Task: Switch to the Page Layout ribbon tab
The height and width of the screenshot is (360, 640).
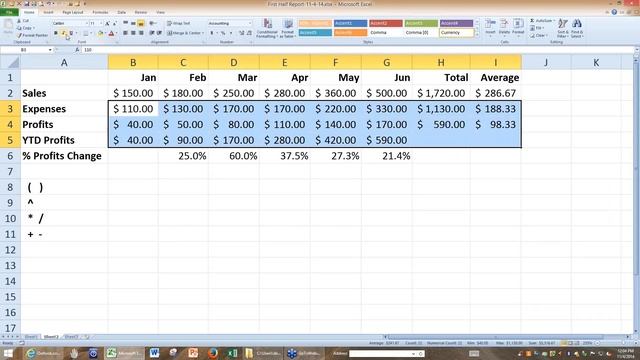Action: point(73,13)
